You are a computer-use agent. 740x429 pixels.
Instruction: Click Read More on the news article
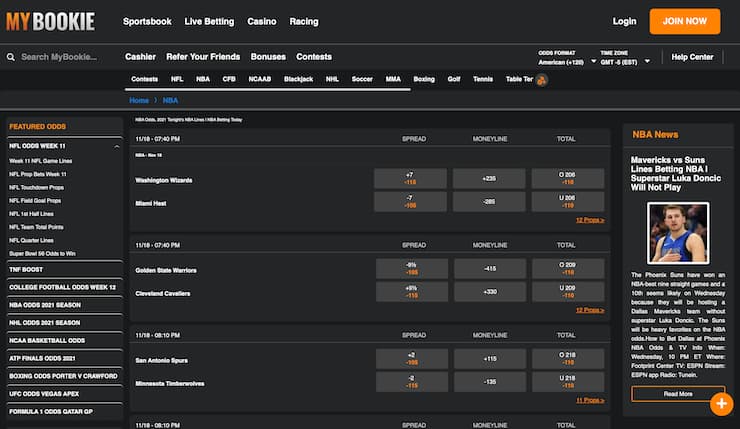pos(677,394)
